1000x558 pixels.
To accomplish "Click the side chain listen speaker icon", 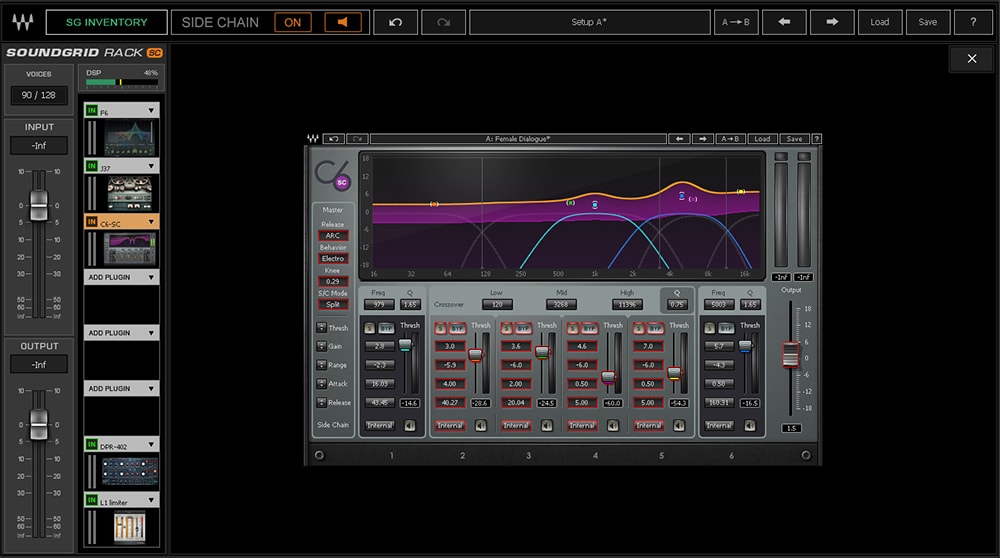I will click(343, 22).
